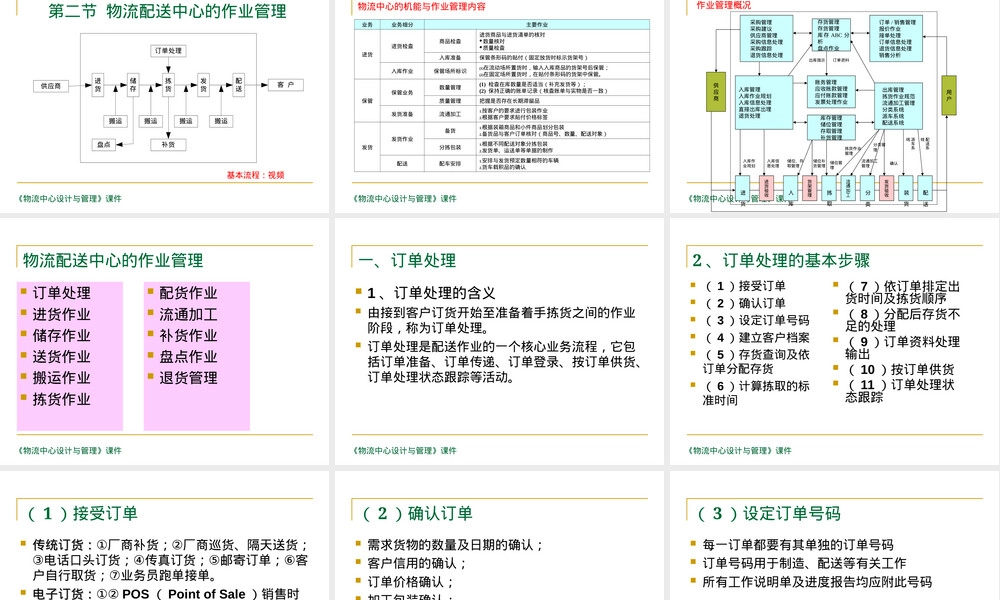This screenshot has width=1000, height=600.
Task: Click the 进货检查 table cell
Action: [x=402, y=46]
